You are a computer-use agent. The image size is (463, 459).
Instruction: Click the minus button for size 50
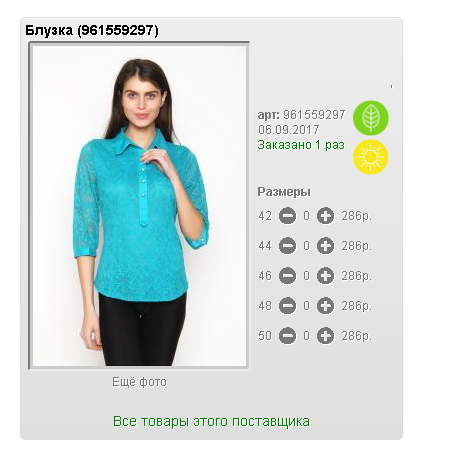coord(287,336)
